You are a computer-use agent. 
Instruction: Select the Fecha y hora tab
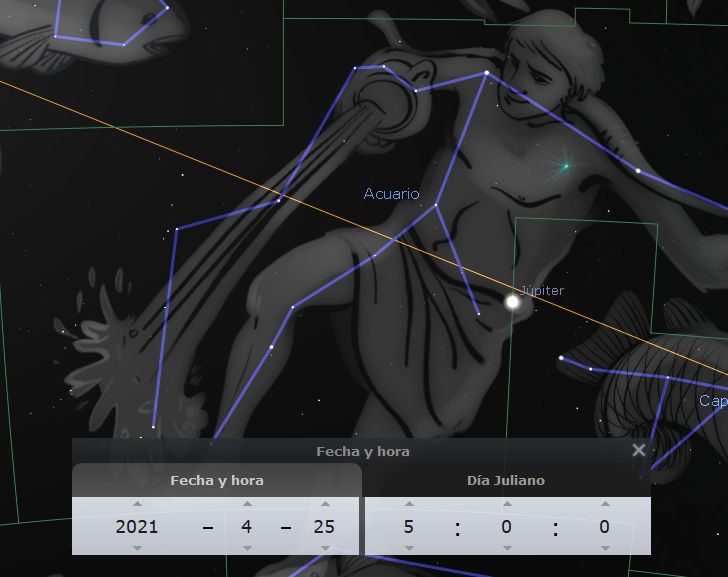pyautogui.click(x=217, y=480)
